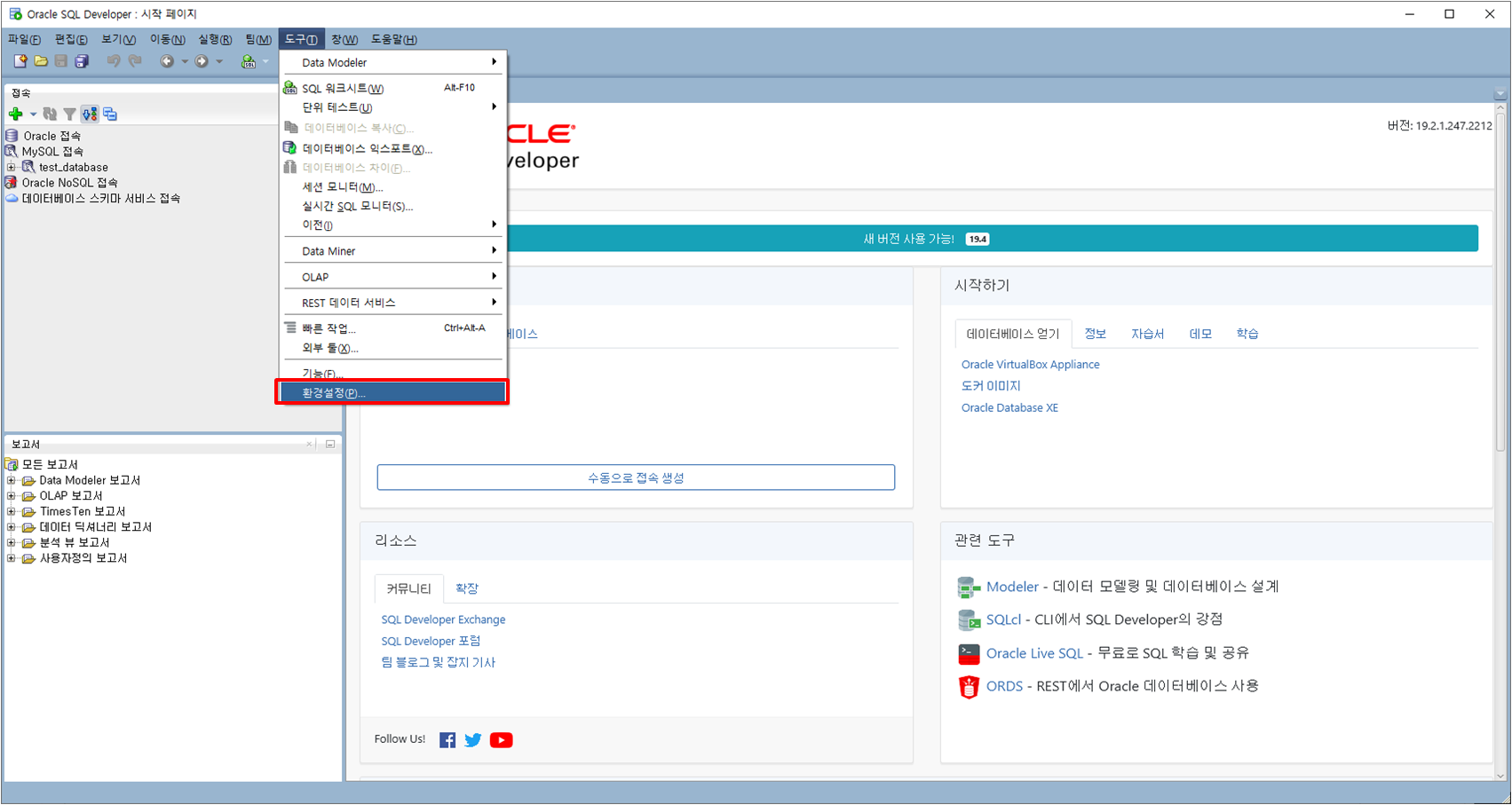Switch to the 자습서 tab
Image resolution: width=1512 pixels, height=805 pixels.
pos(1147,334)
